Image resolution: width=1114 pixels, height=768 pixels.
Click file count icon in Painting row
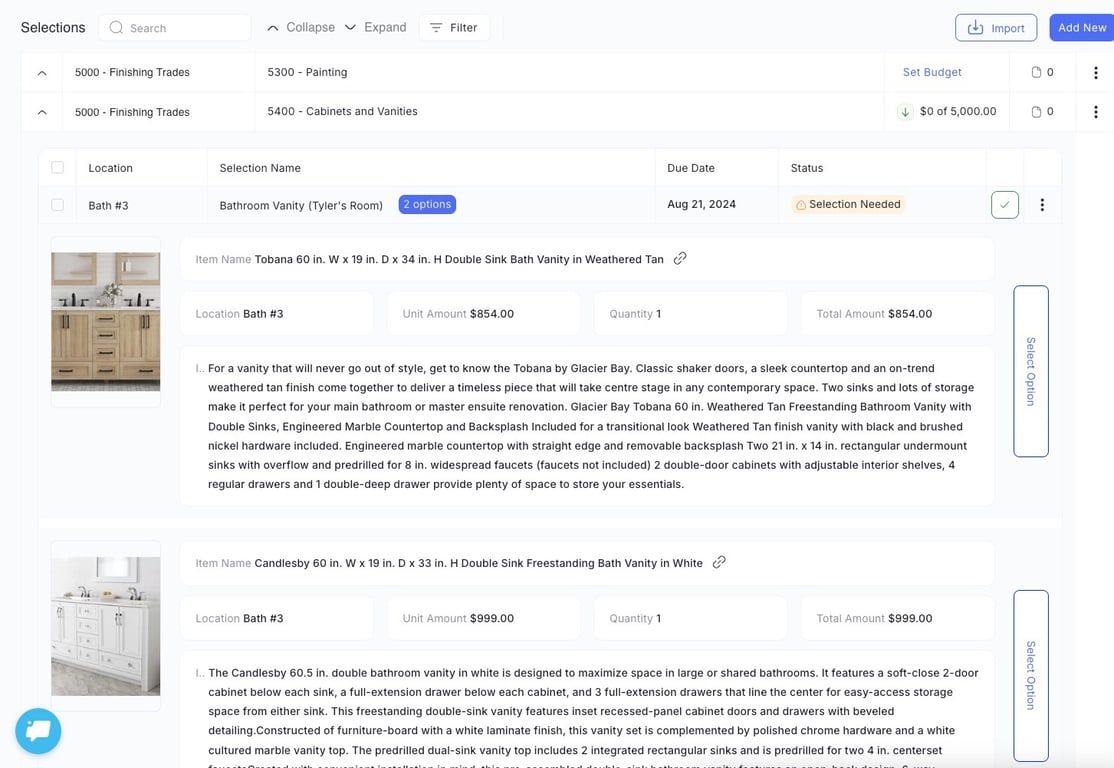click(x=1036, y=72)
